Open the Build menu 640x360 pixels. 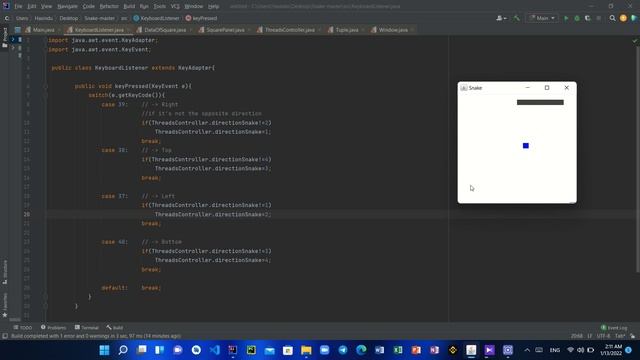[x=129, y=7]
